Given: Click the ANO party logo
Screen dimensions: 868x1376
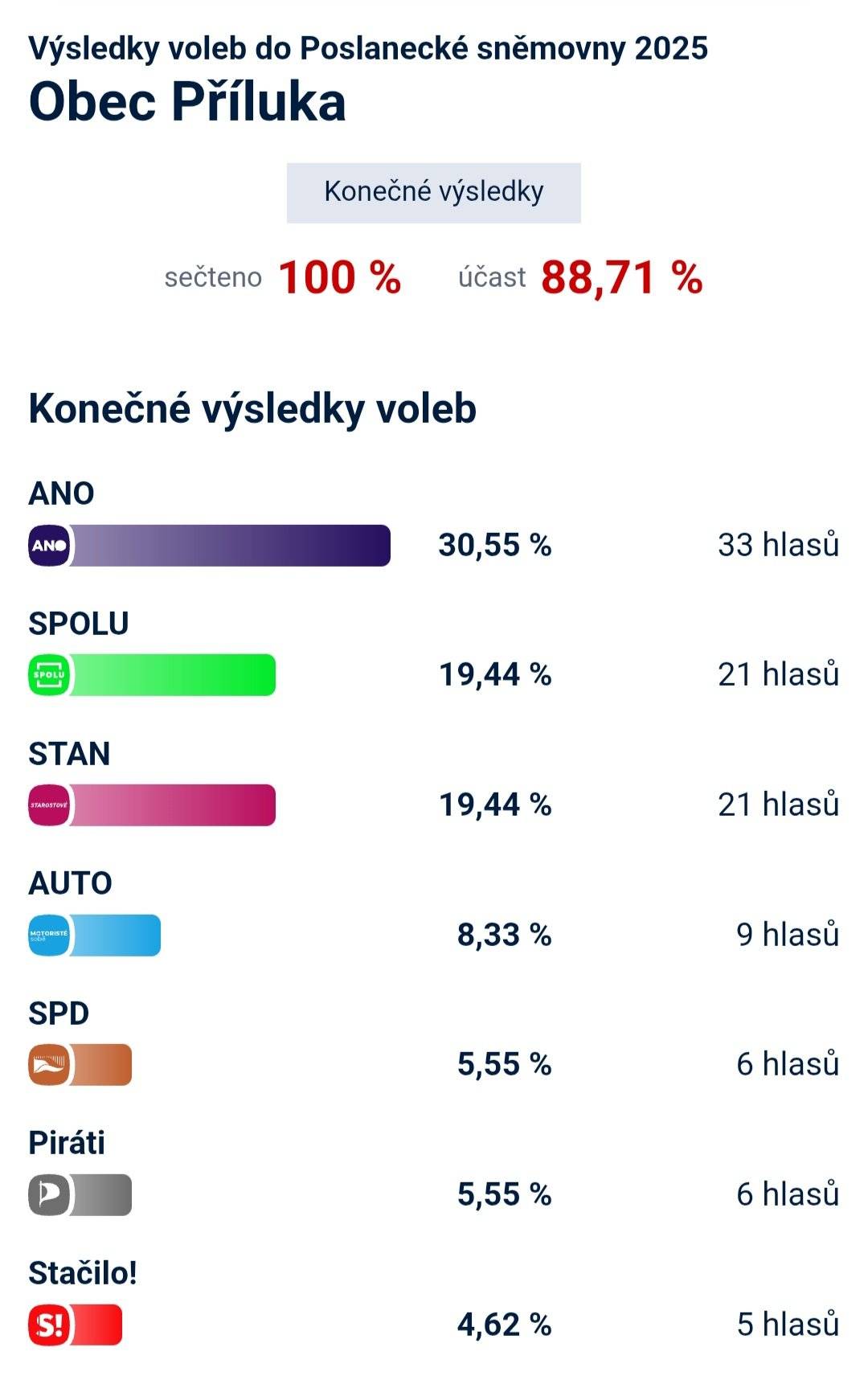Looking at the screenshot, I should 50,547.
